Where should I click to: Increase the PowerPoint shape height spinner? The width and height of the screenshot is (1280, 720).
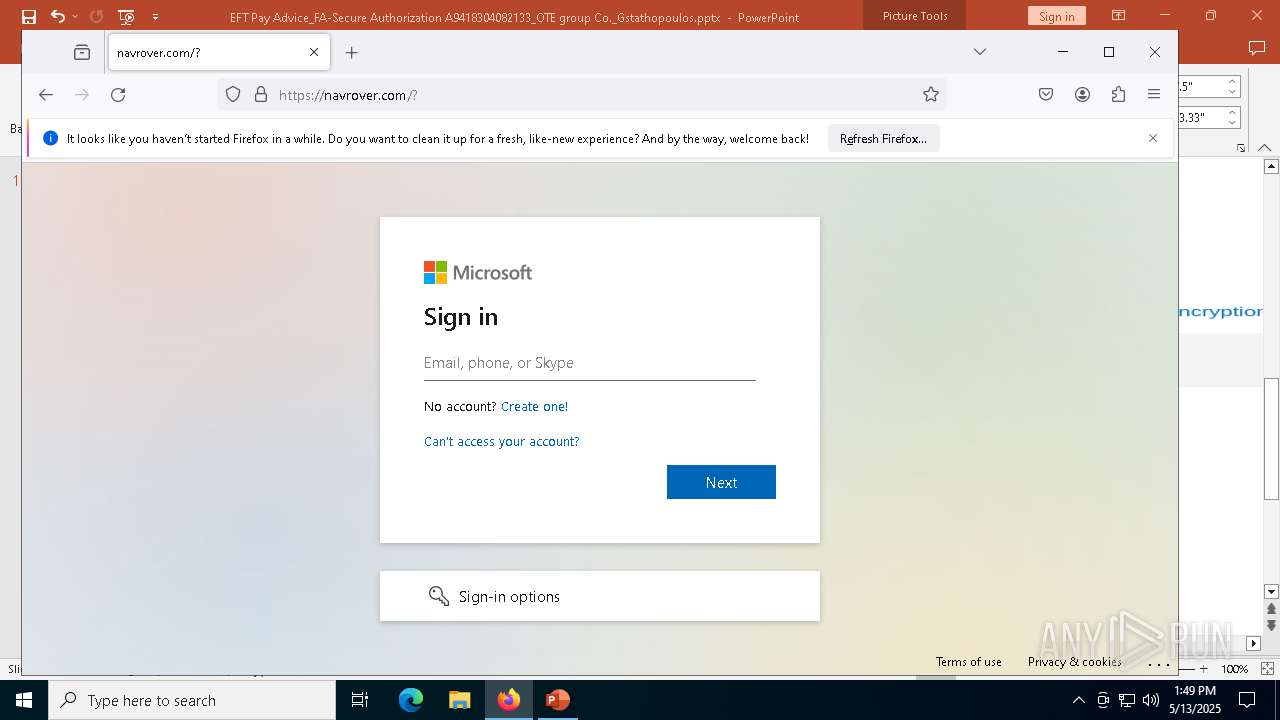pyautogui.click(x=1233, y=82)
